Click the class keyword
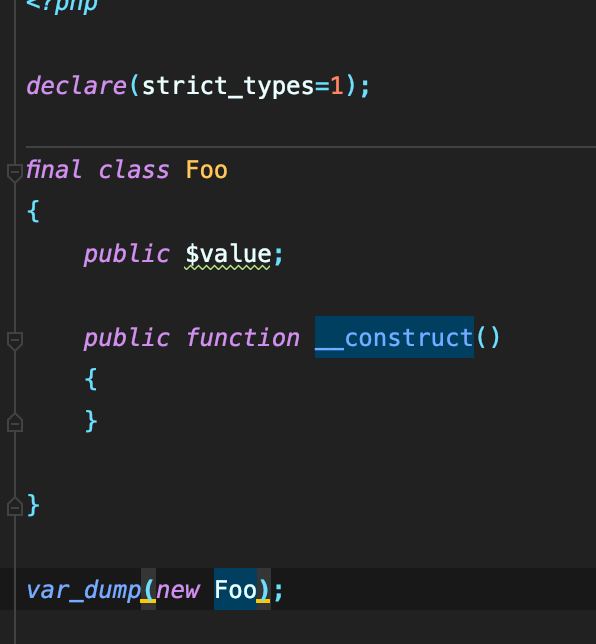Screen dimensions: 596x644 pos(134,170)
